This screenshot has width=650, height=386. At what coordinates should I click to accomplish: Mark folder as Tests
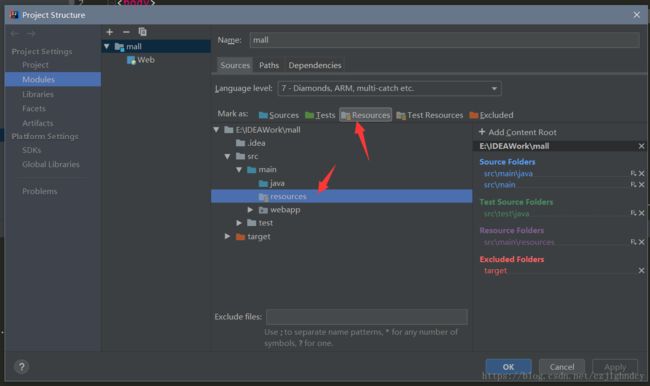[x=320, y=115]
